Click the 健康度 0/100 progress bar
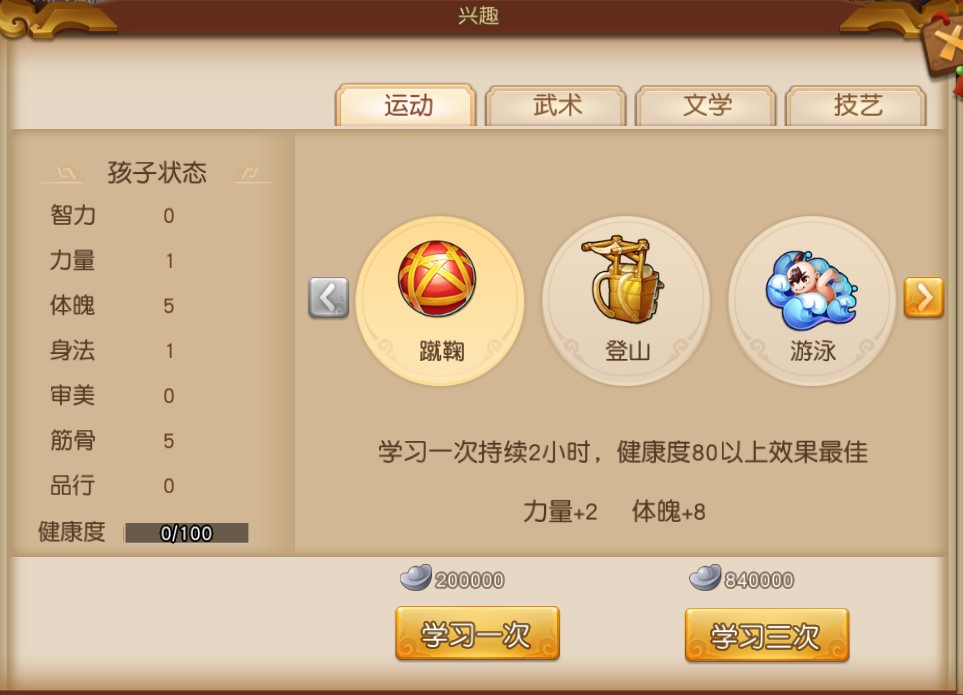963x695 pixels. point(186,533)
